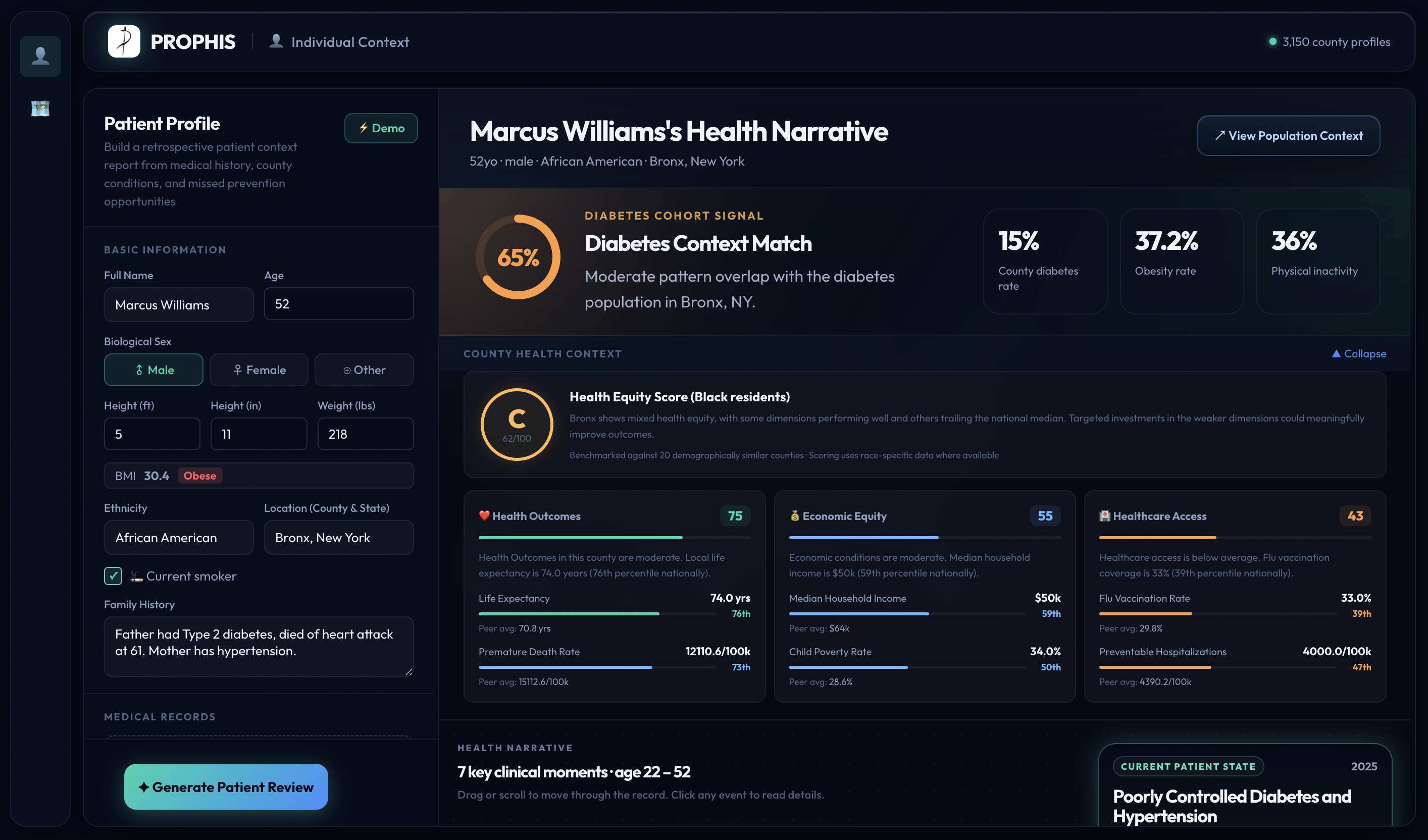Select Female biological sex option
Screen dimensions: 1428x840
pos(259,370)
